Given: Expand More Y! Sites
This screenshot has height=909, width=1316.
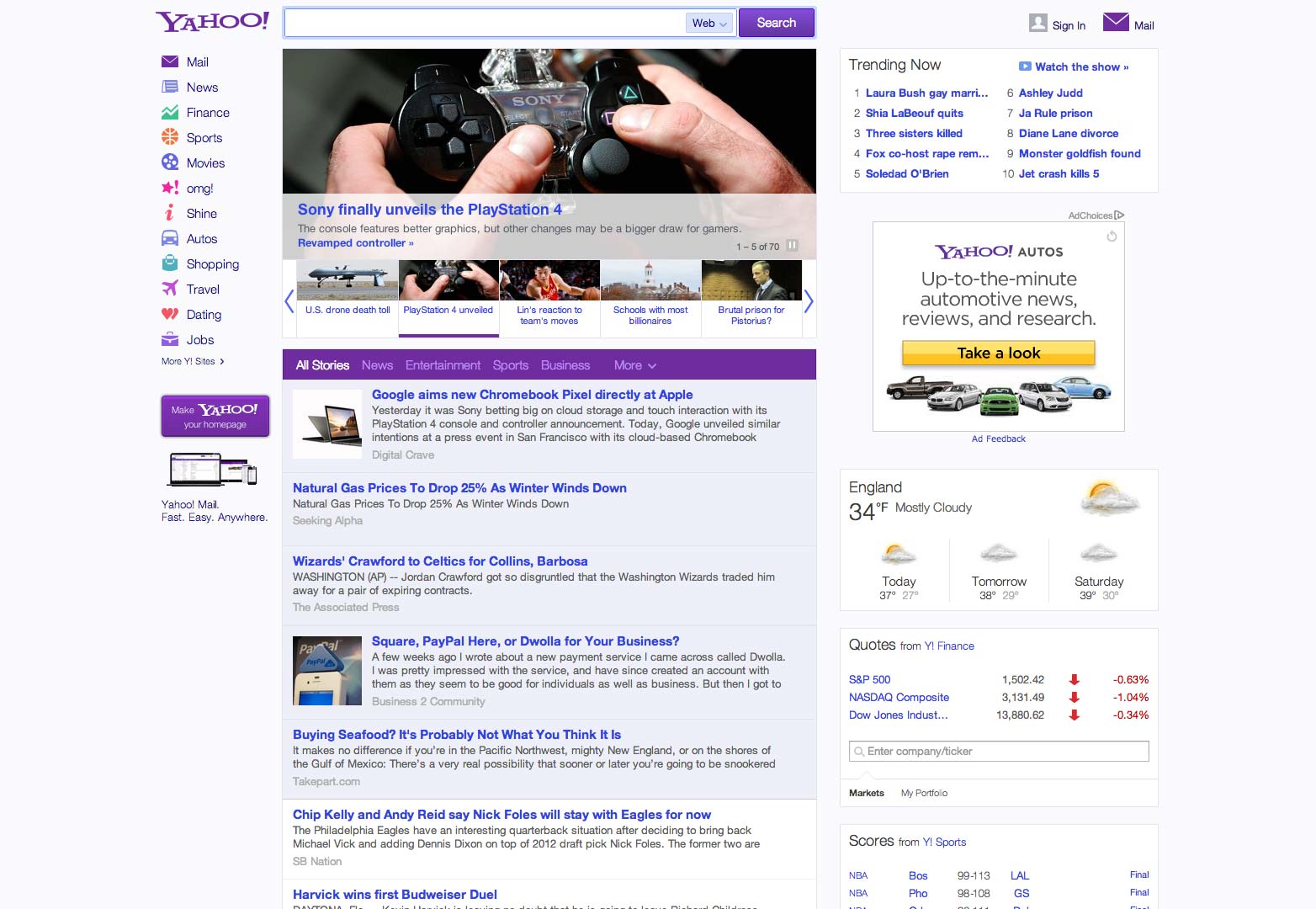Looking at the screenshot, I should click(x=193, y=361).
